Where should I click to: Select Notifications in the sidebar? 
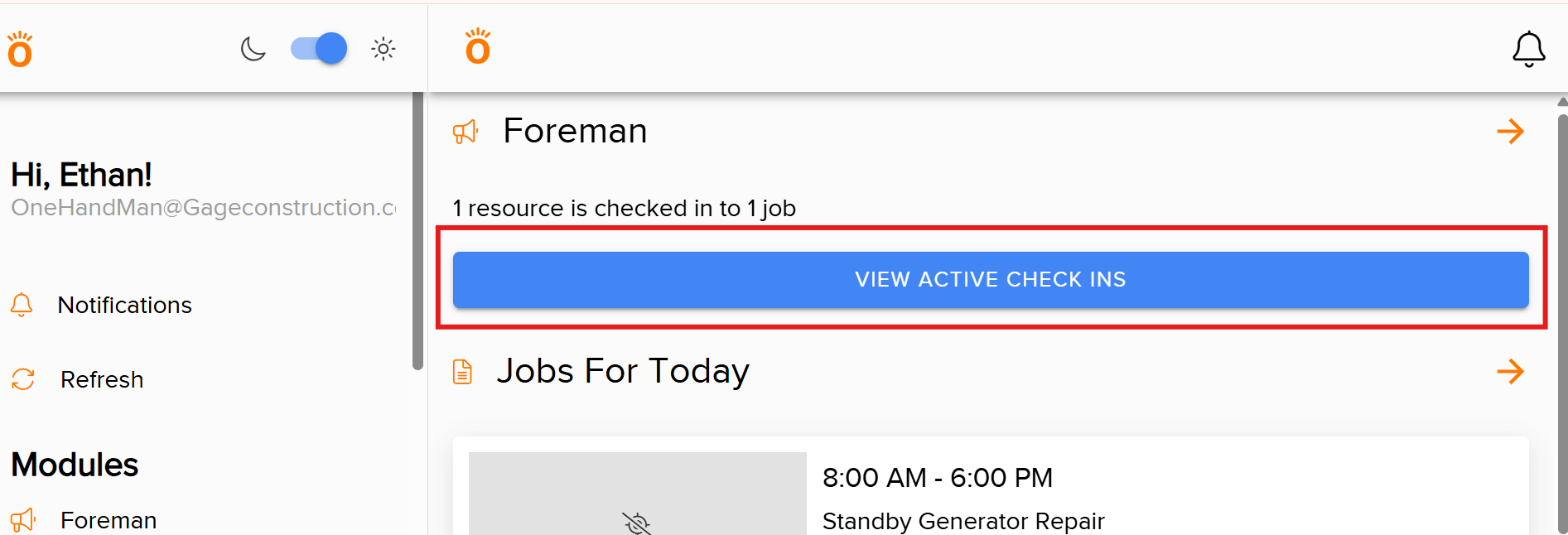(x=124, y=305)
